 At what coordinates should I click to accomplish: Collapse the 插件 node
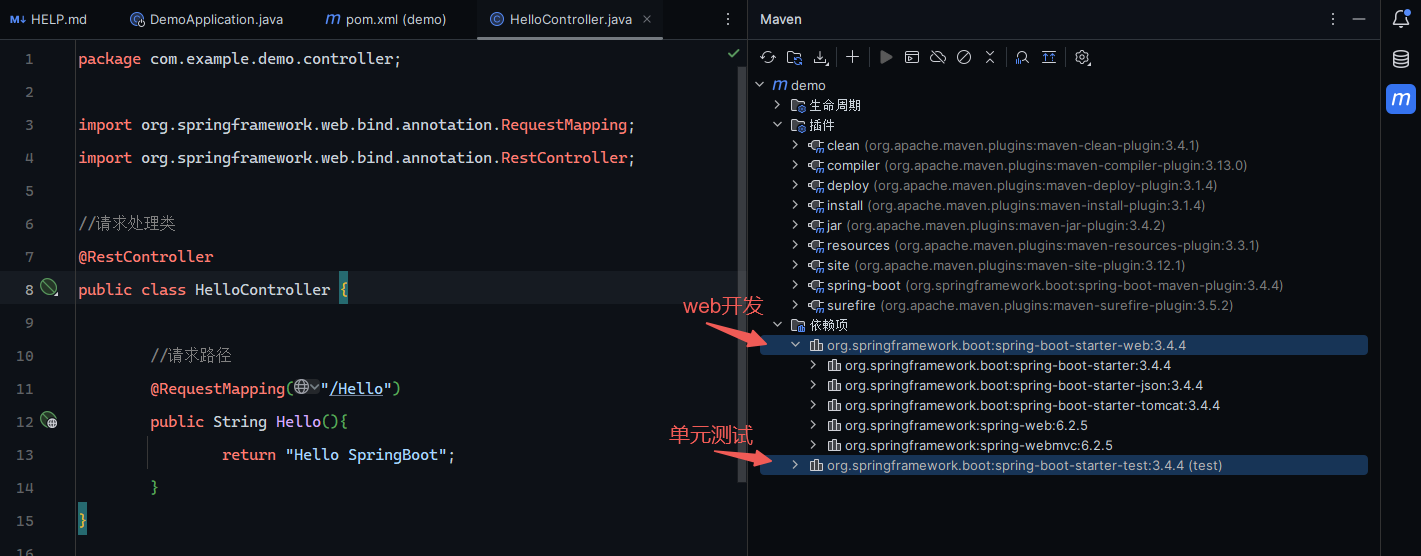[778, 125]
